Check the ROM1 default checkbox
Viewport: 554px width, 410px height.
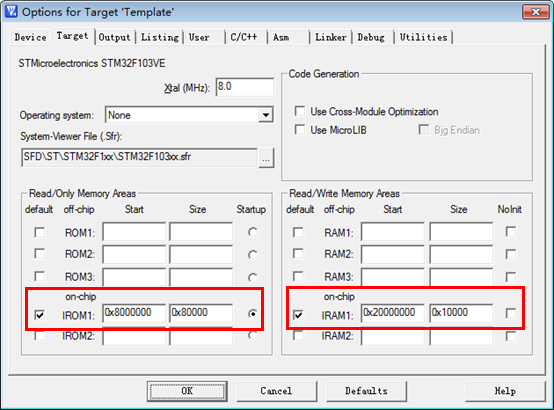[40, 232]
